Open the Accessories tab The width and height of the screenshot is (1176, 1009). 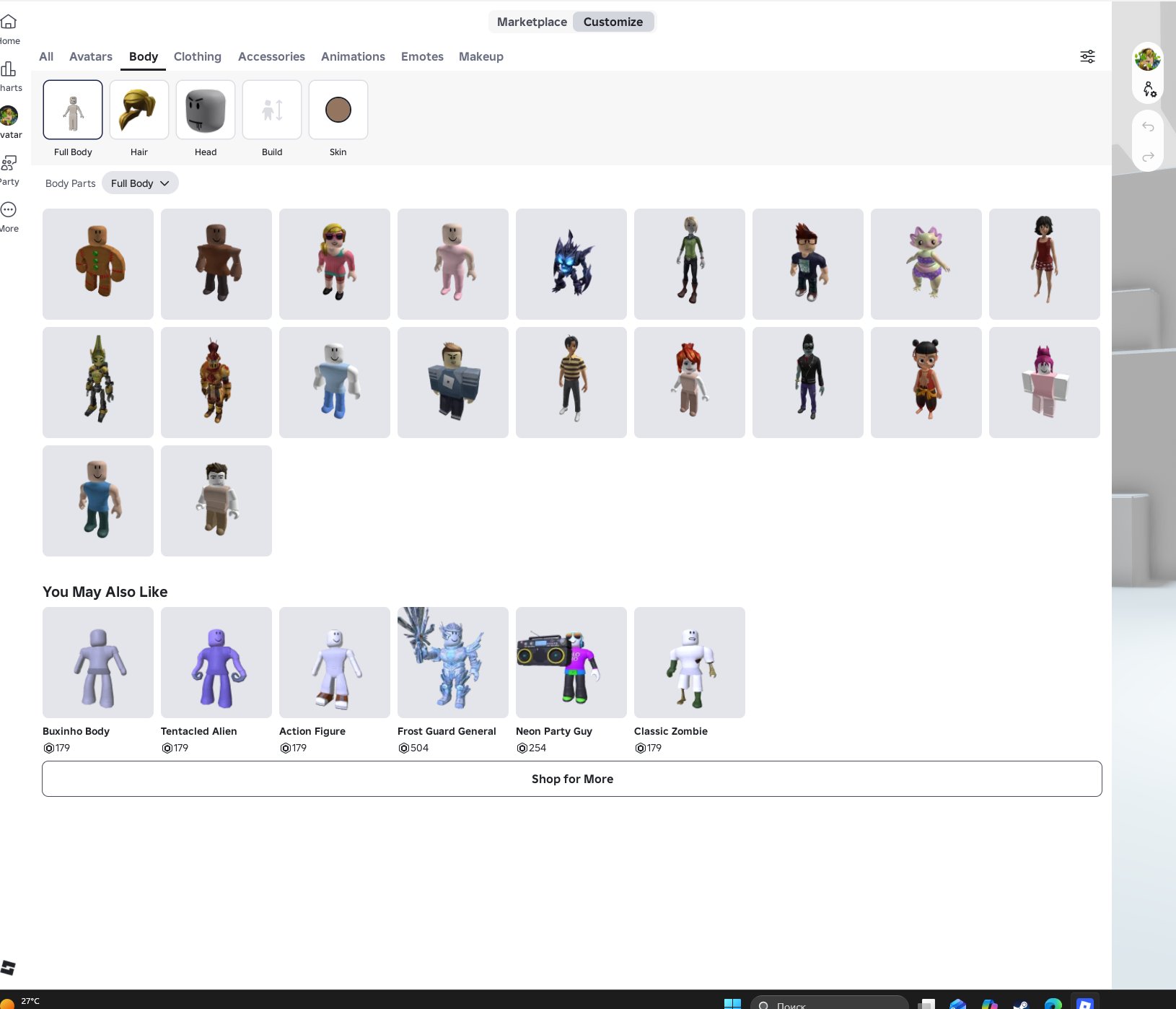[271, 56]
